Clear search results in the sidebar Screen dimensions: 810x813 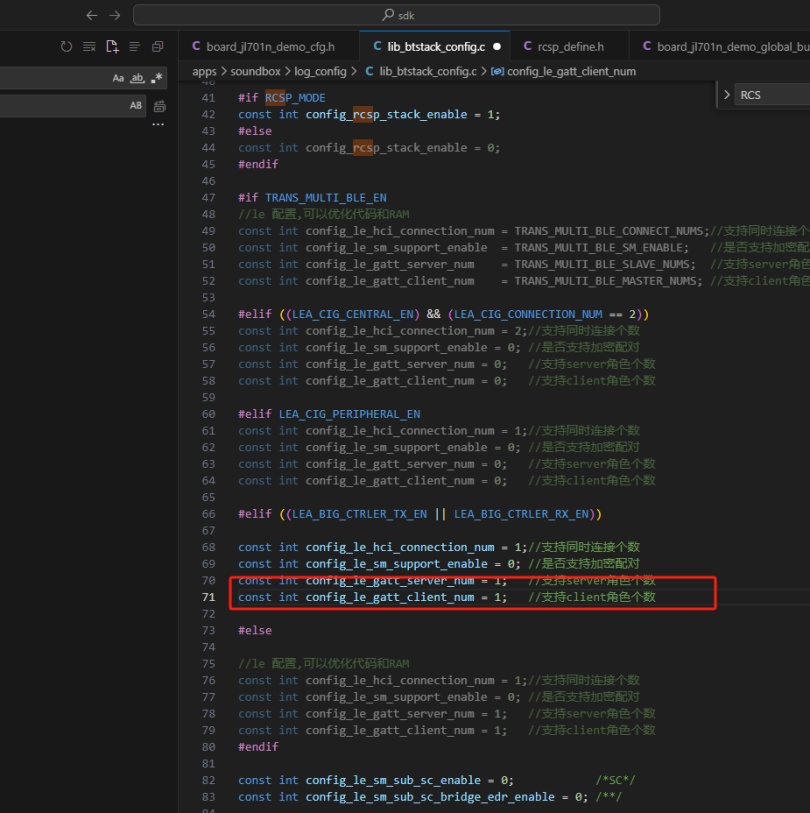click(x=89, y=47)
